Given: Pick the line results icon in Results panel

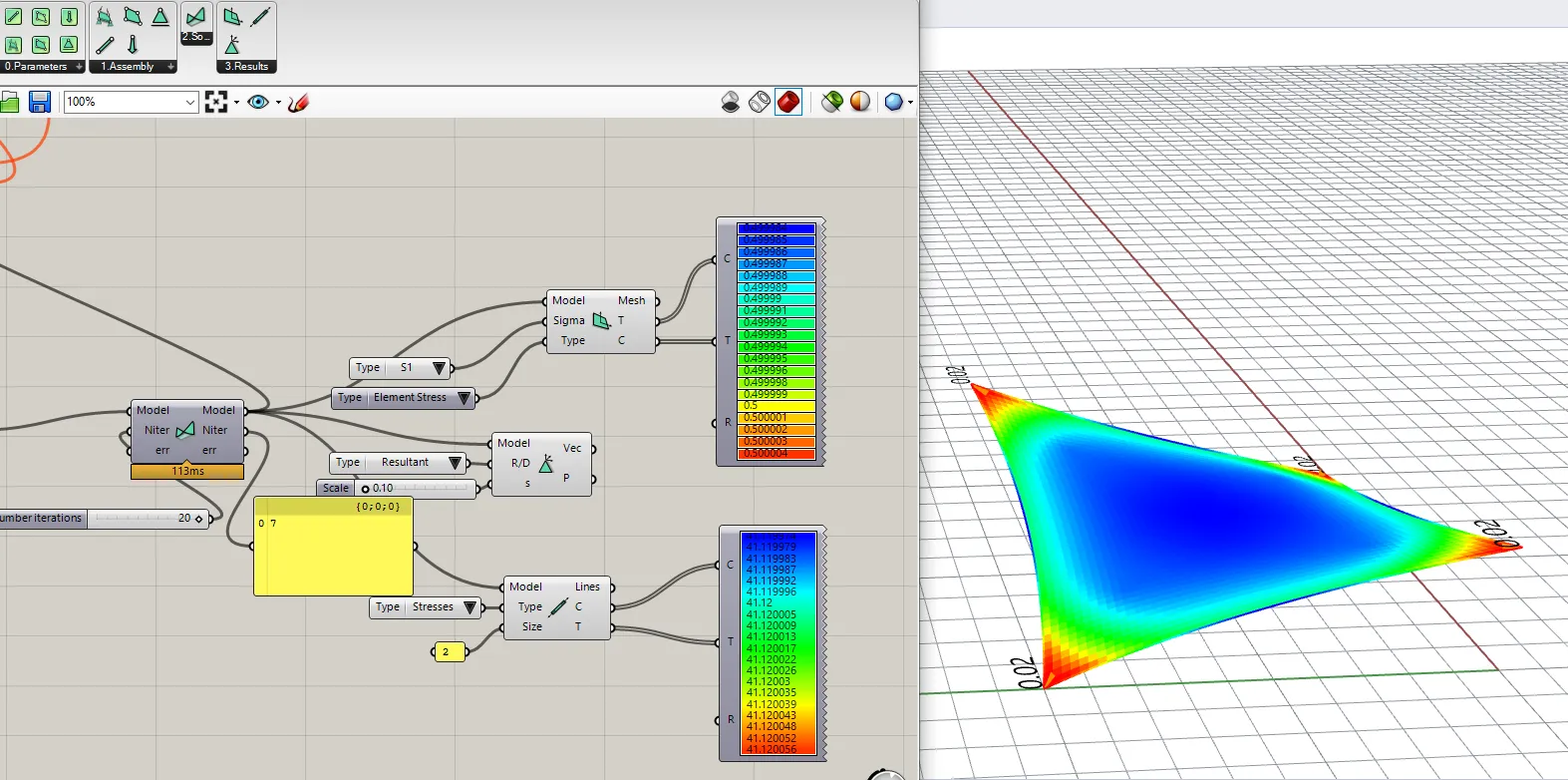Looking at the screenshot, I should coord(260,17).
